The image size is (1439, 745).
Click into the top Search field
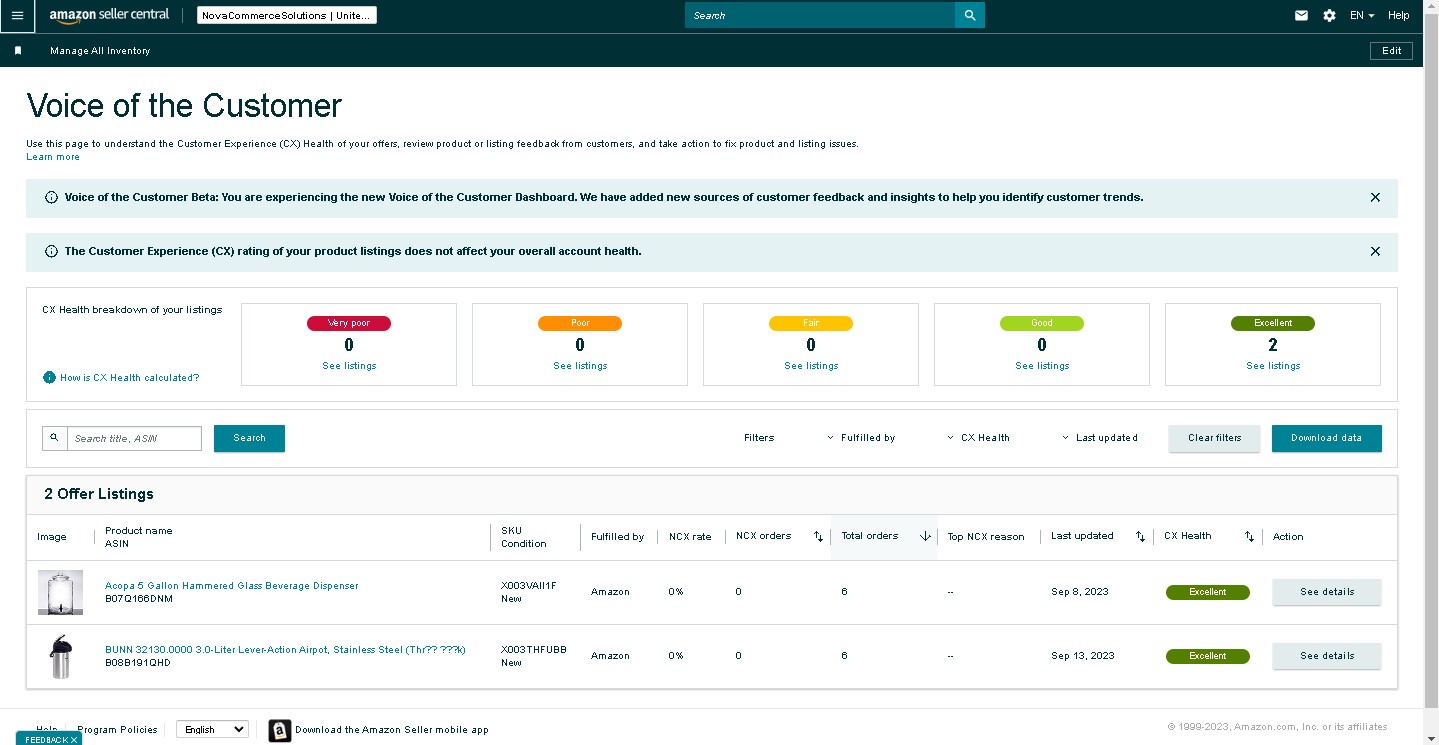click(x=820, y=15)
